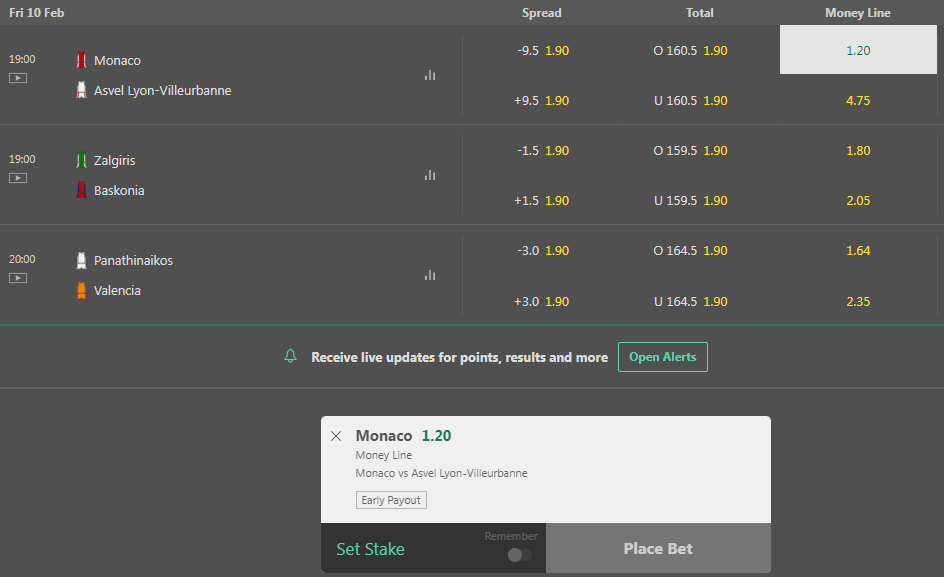Click the Open Alerts button
This screenshot has height=577, width=944.
pyautogui.click(x=662, y=357)
